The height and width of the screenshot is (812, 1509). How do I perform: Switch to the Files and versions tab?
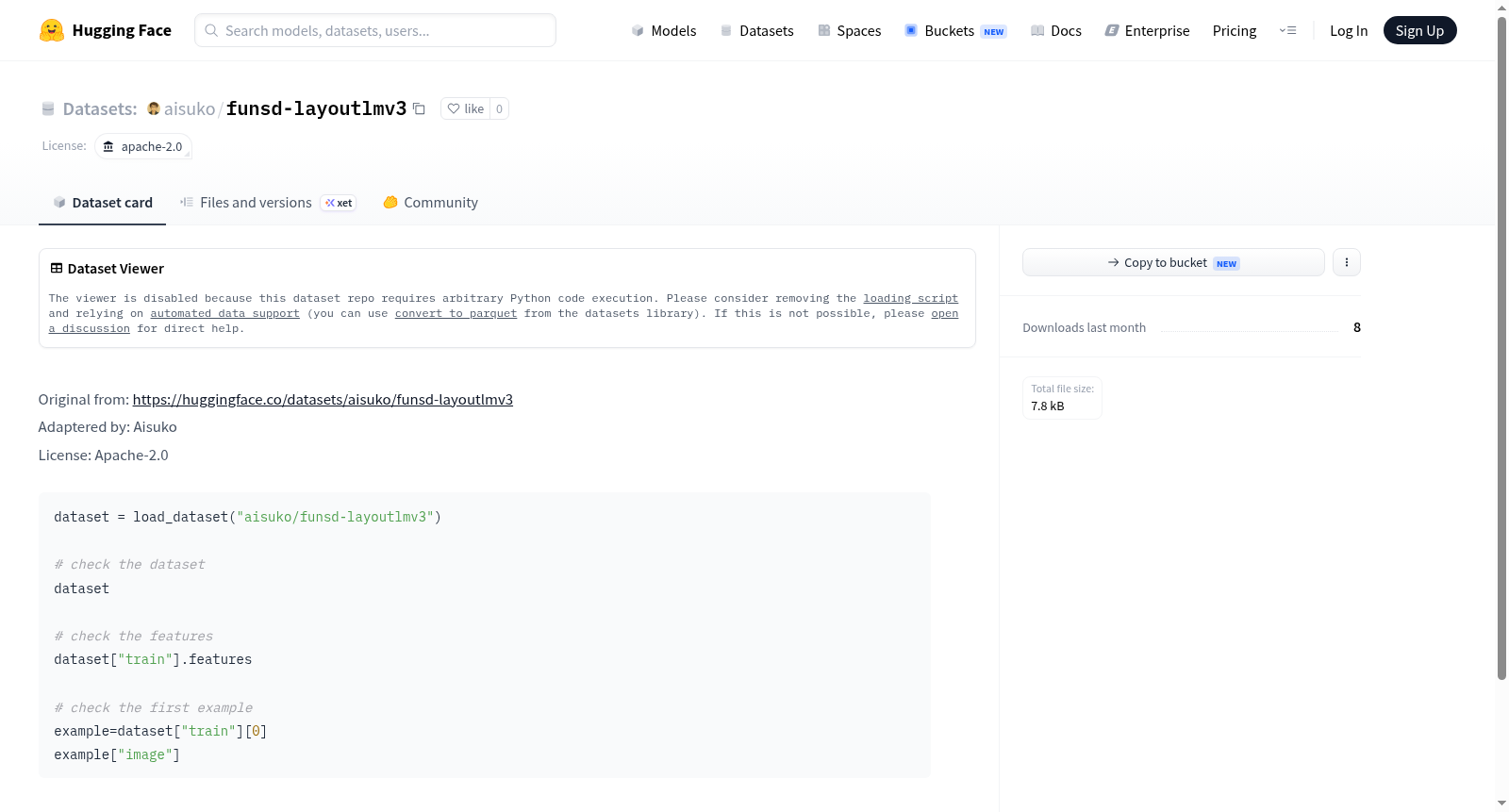coord(268,203)
